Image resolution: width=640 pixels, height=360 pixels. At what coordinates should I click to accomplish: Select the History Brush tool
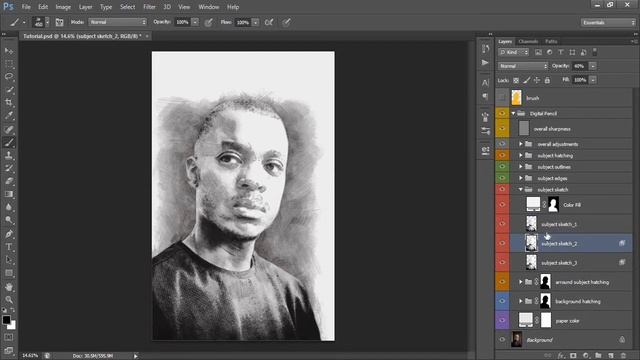[x=9, y=168]
